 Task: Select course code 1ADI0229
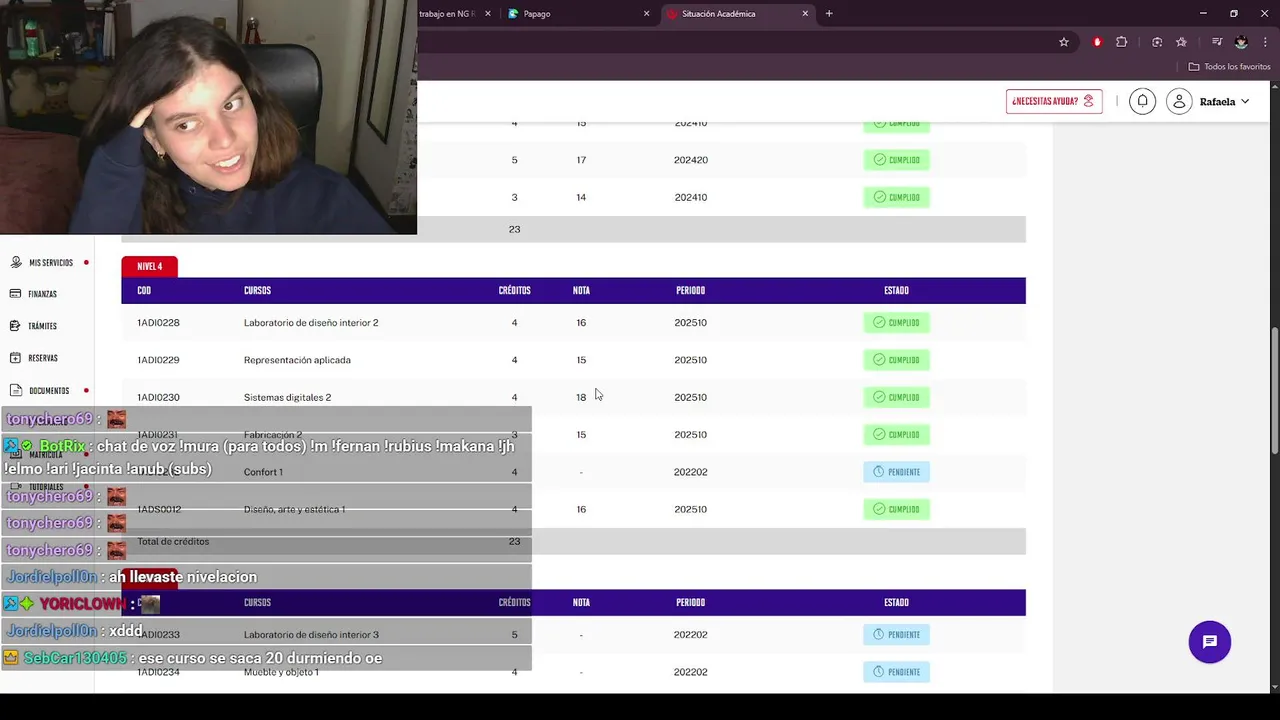click(158, 360)
